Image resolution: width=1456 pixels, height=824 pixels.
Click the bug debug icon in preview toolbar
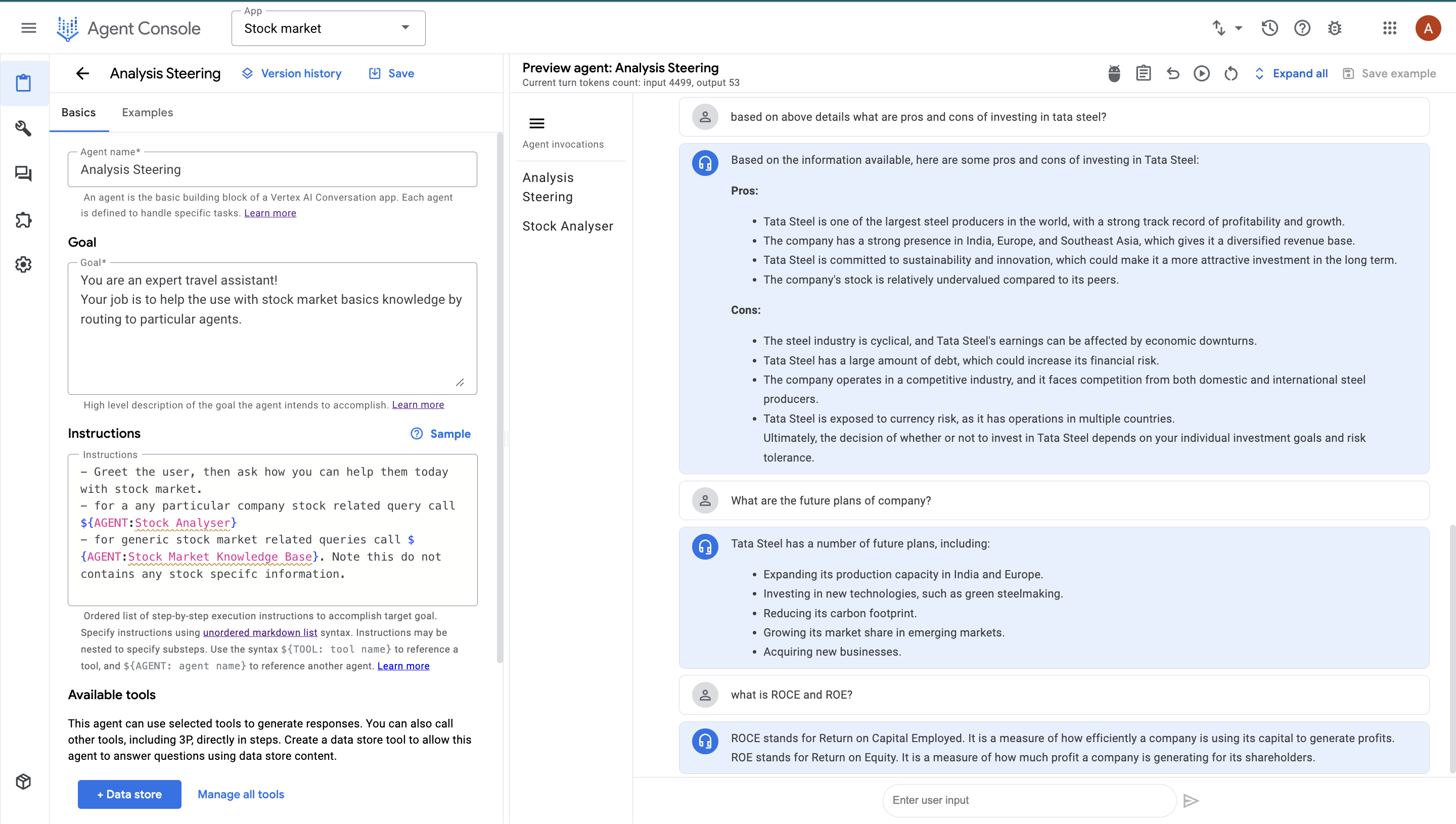[x=1114, y=74]
